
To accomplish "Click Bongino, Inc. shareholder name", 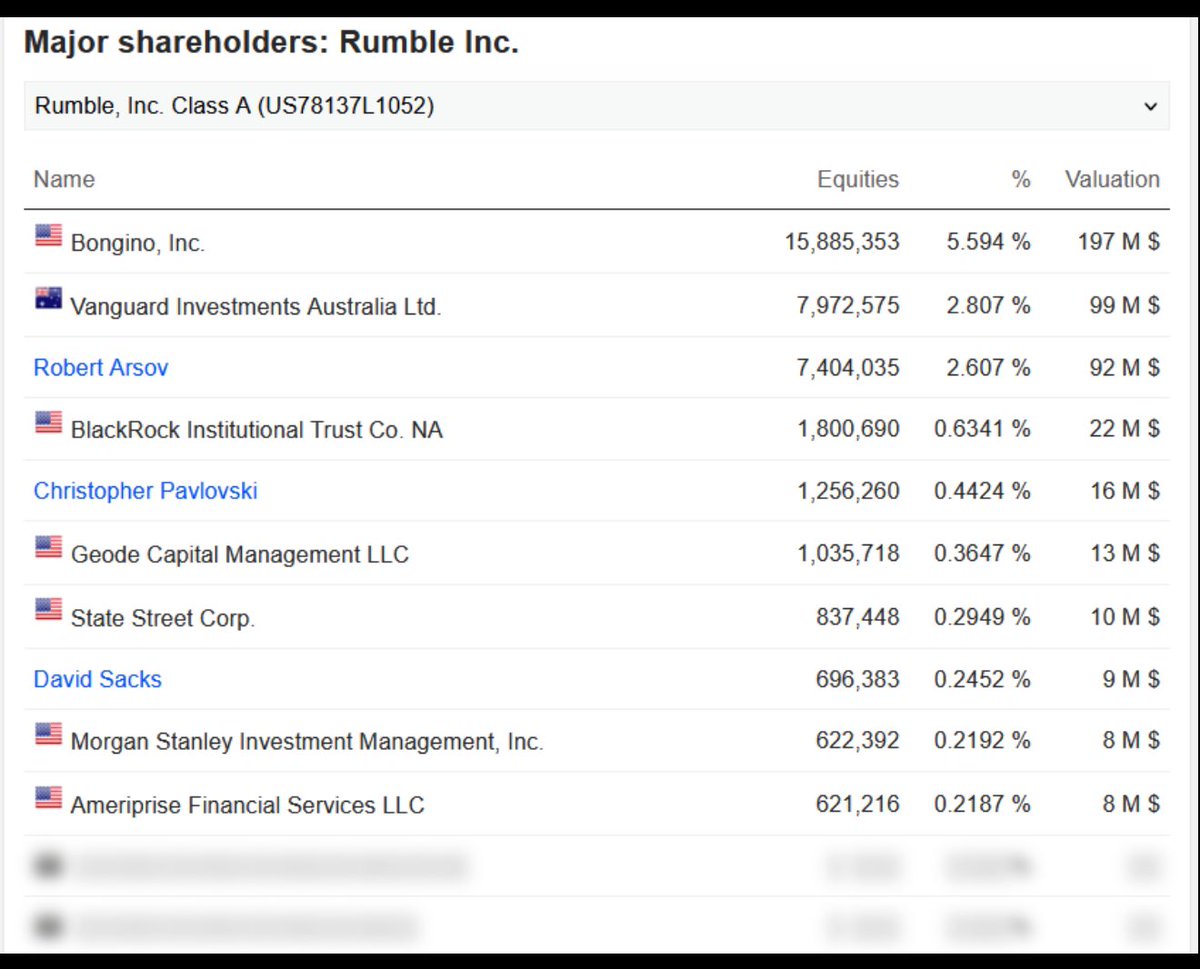I will click(x=138, y=243).
